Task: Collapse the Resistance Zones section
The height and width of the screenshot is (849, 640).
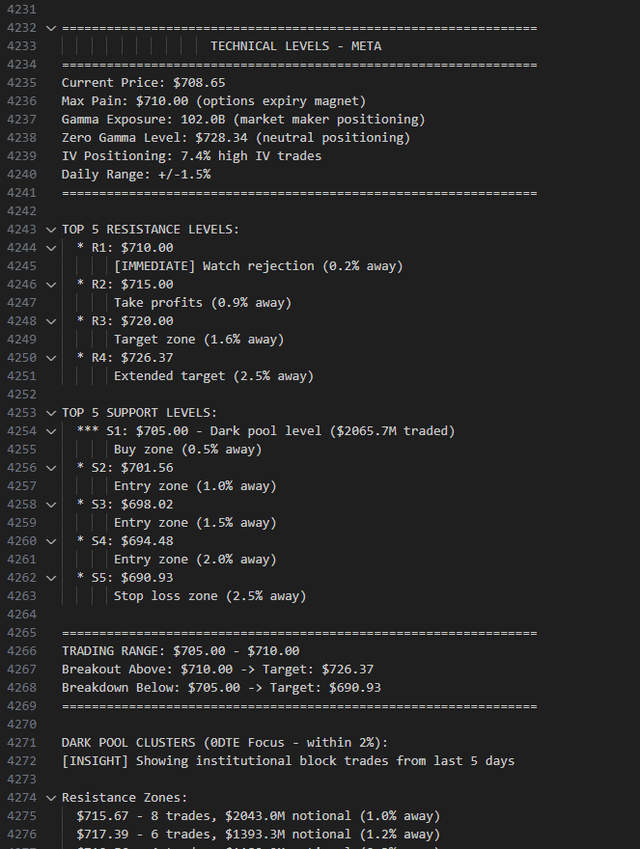Action: 51,798
